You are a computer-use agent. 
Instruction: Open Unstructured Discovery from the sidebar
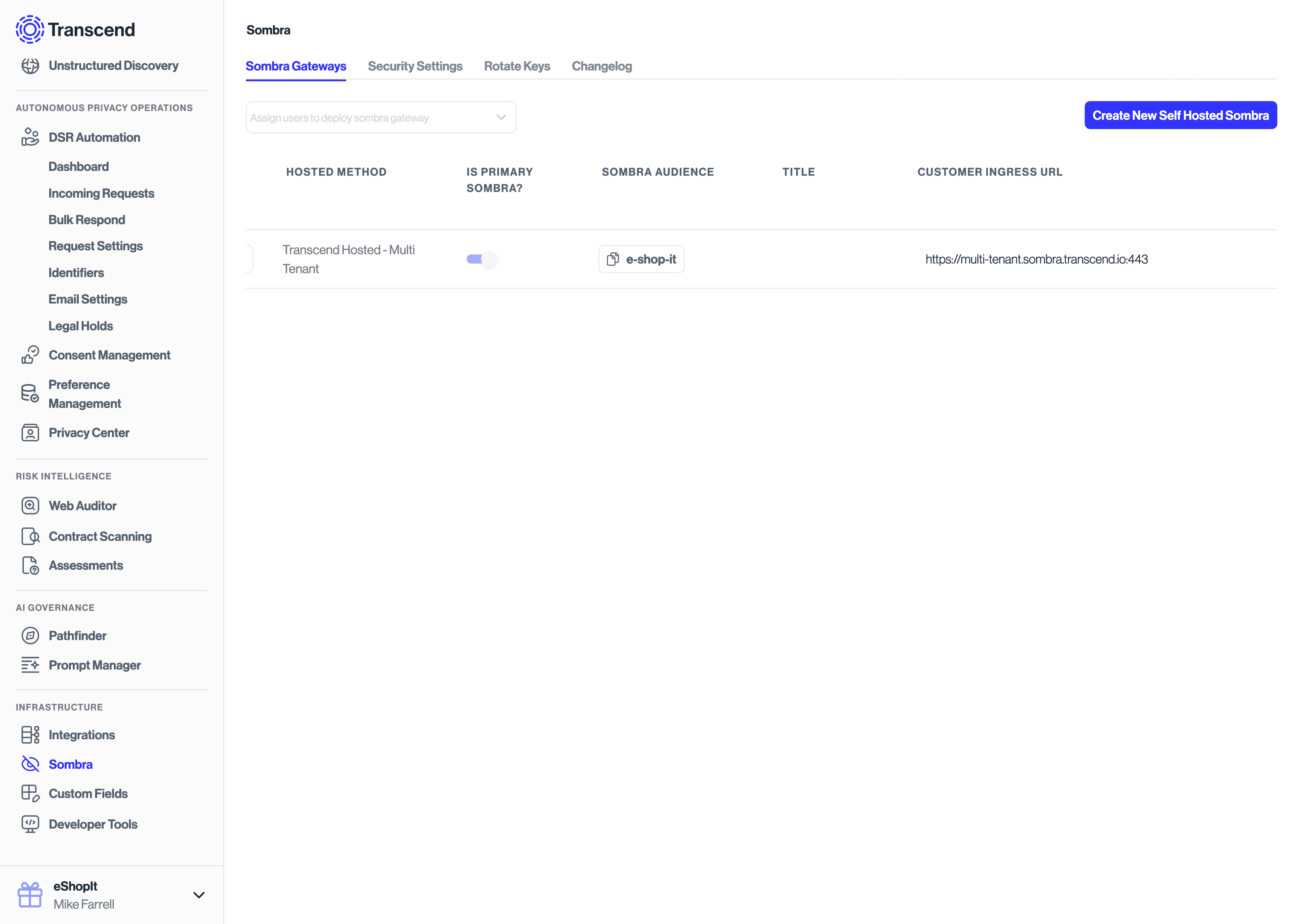(x=113, y=65)
